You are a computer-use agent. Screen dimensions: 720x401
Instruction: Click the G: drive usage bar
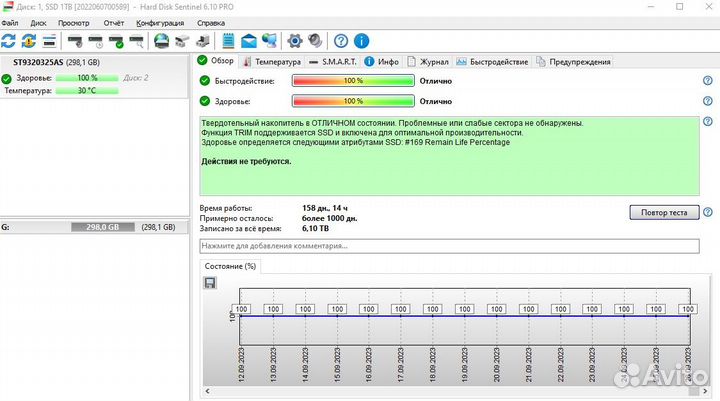click(104, 227)
